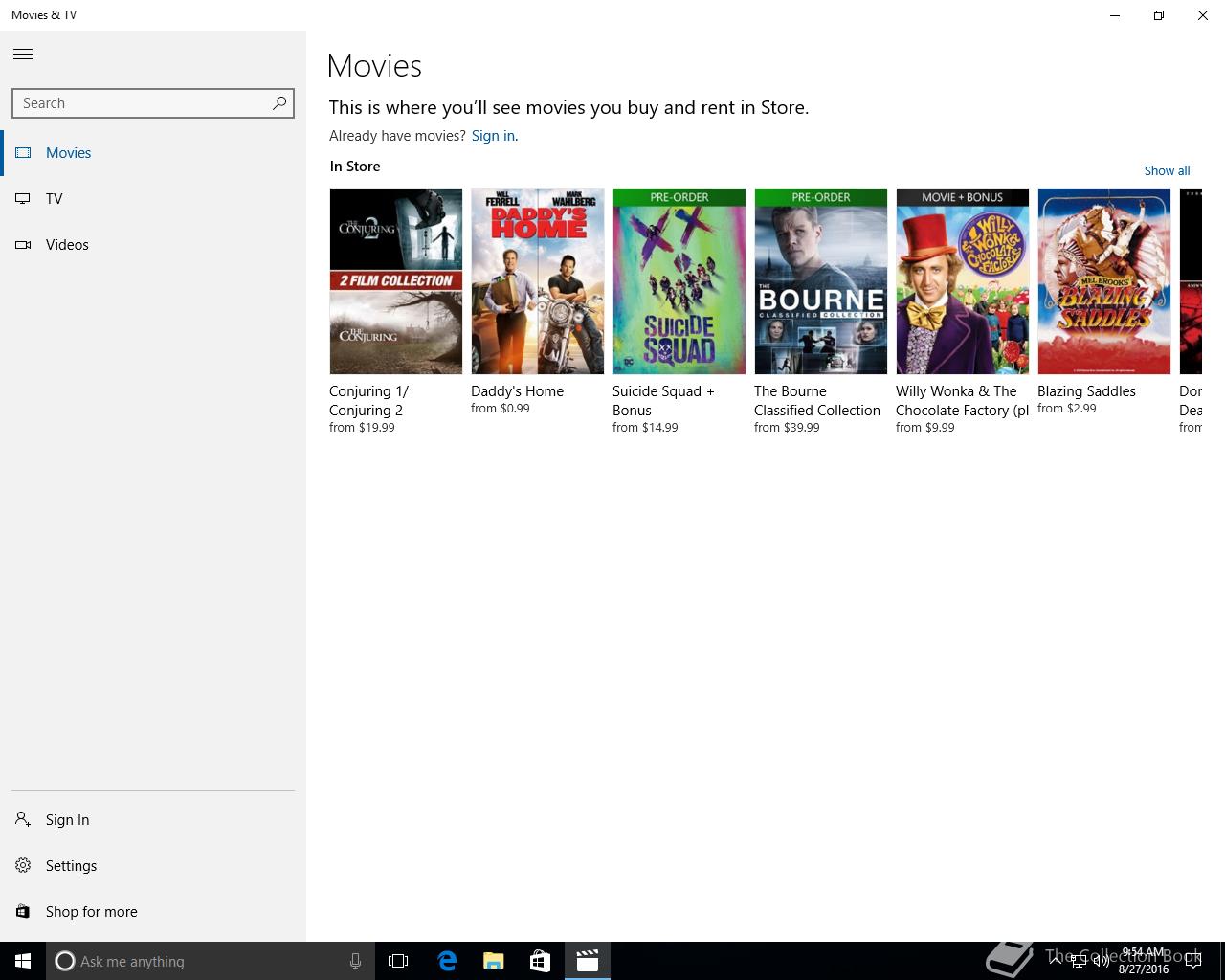This screenshot has width=1225, height=980.
Task: Click the TV monitor icon in the sidebar
Action: point(23,199)
